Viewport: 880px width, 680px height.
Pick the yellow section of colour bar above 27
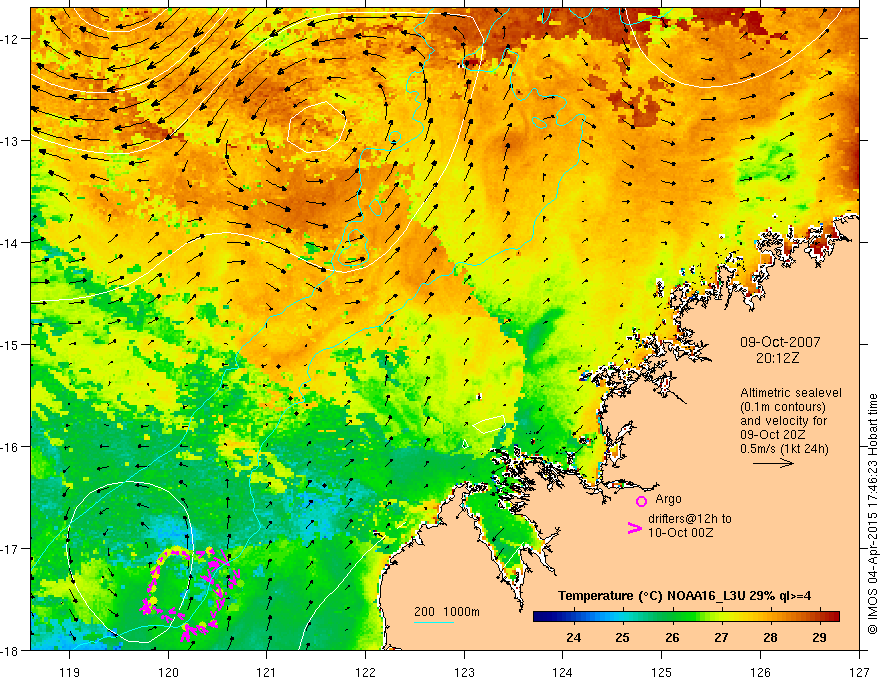[x=722, y=617]
